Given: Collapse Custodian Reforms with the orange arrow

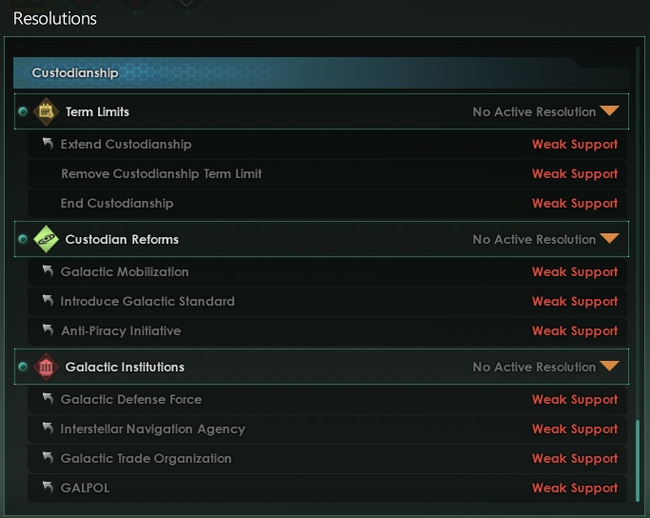Looking at the screenshot, I should click(609, 240).
